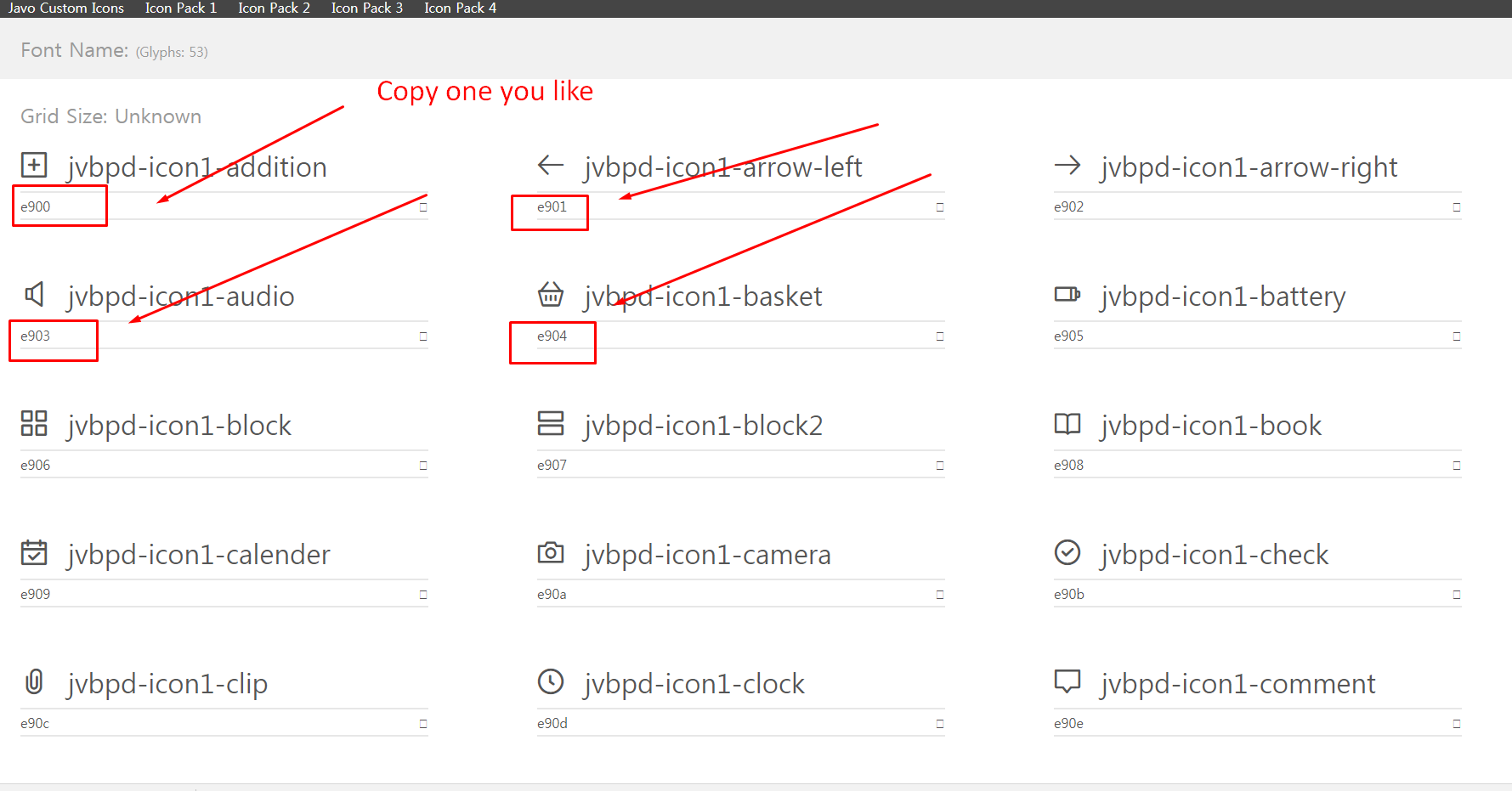Select the e900 code field
Screen dimensions: 1512x791
[x=58, y=205]
